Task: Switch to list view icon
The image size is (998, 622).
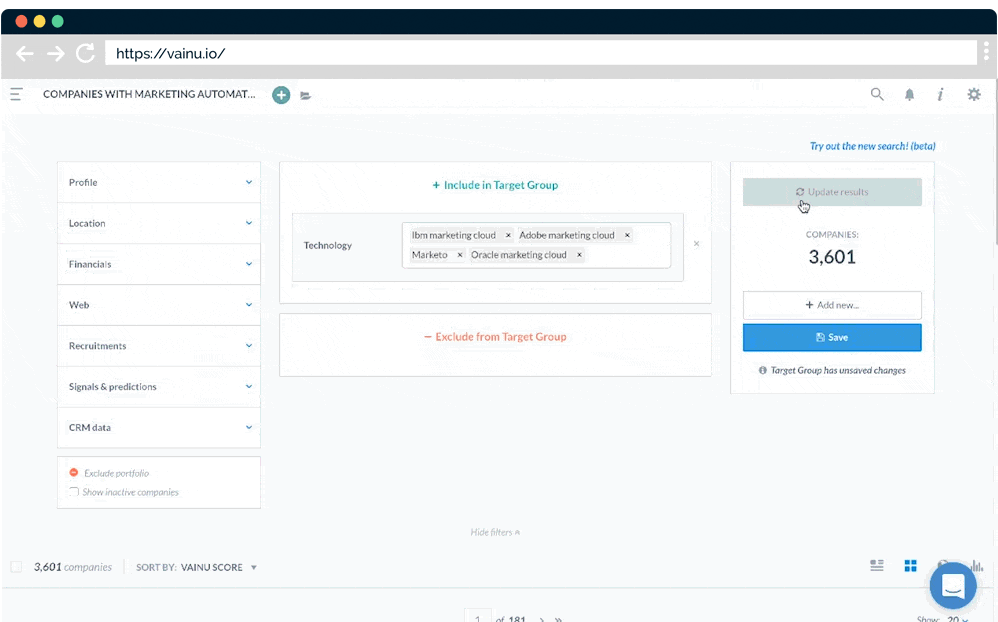Action: [877, 566]
